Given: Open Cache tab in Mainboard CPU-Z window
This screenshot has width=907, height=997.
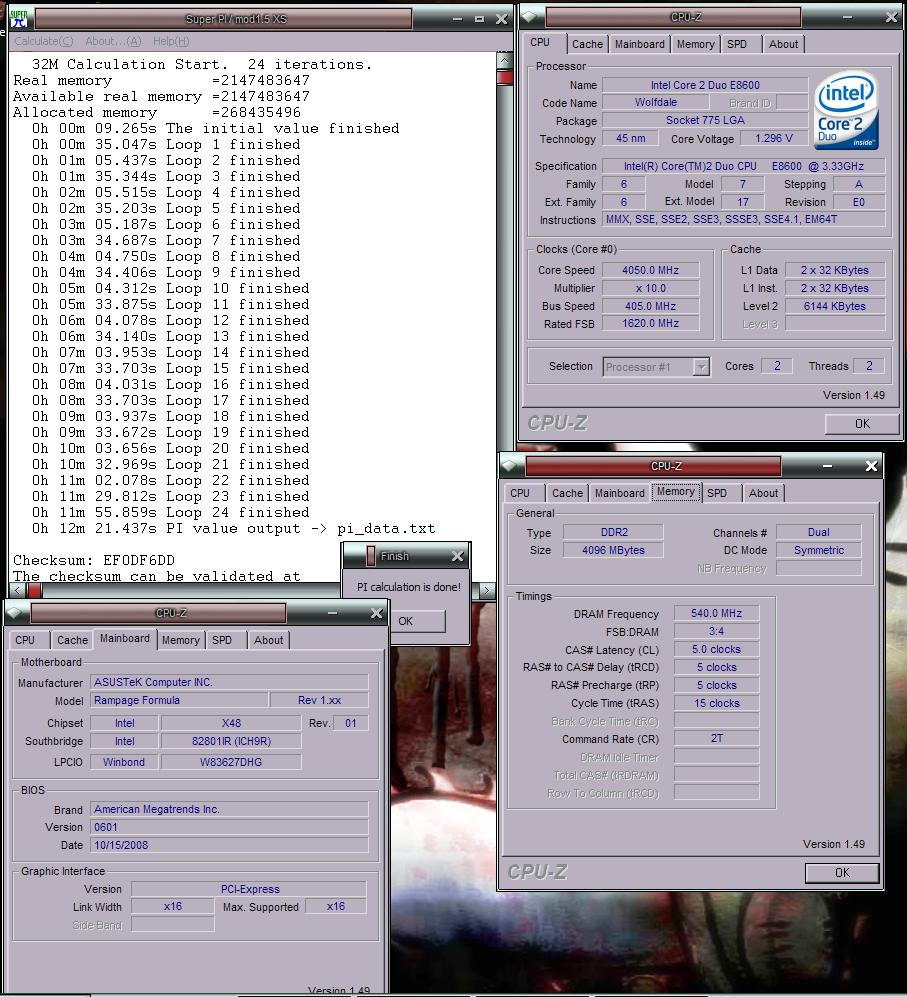Looking at the screenshot, I should pos(73,640).
